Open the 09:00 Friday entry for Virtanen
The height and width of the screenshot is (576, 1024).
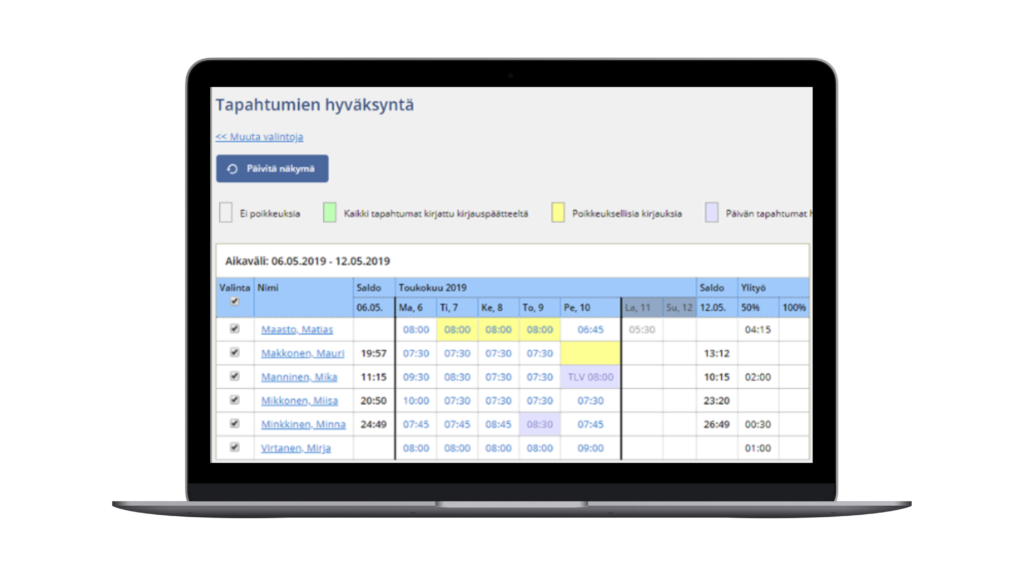[x=590, y=448]
